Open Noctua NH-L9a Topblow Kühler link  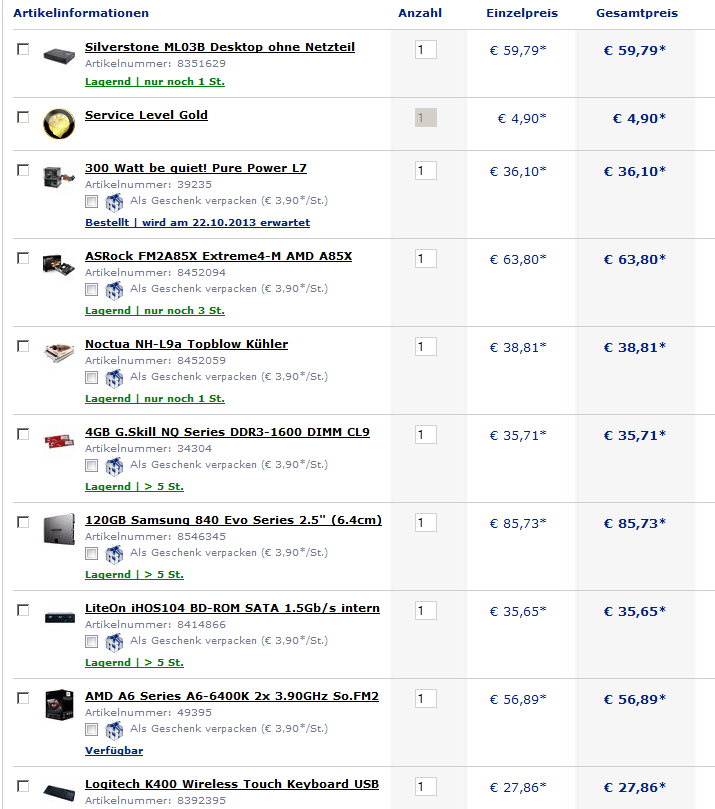(x=187, y=344)
